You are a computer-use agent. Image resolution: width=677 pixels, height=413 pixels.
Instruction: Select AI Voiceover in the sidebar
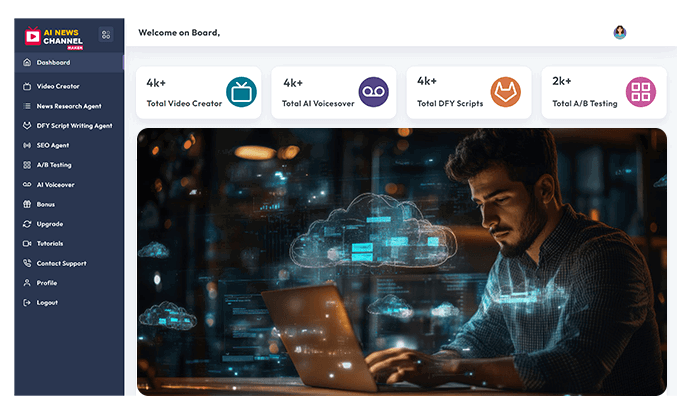pyautogui.click(x=55, y=185)
